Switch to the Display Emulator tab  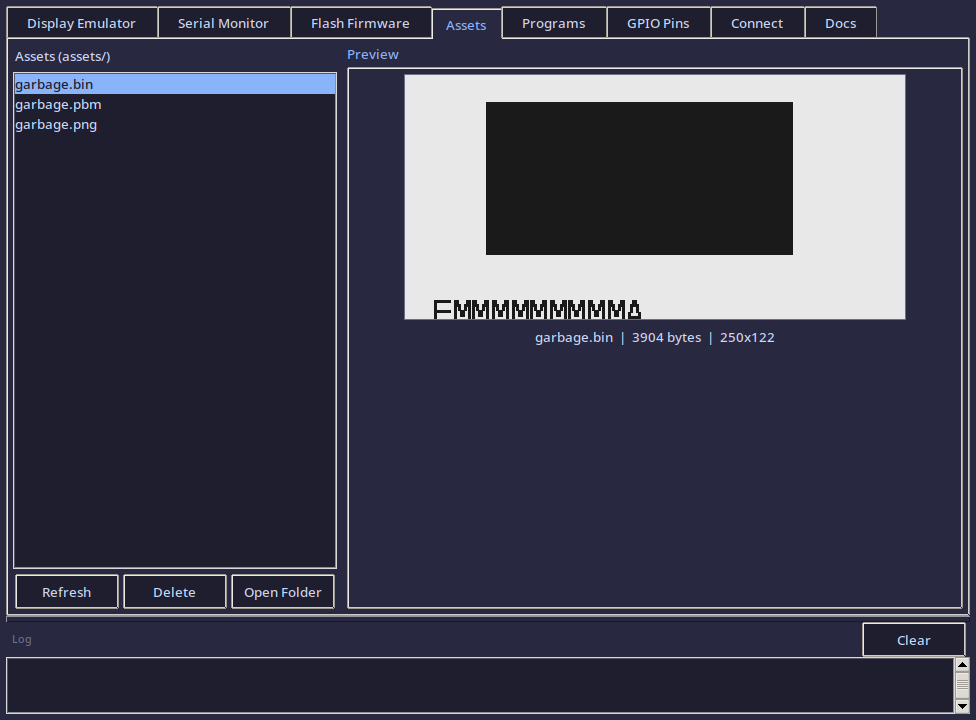pos(81,23)
